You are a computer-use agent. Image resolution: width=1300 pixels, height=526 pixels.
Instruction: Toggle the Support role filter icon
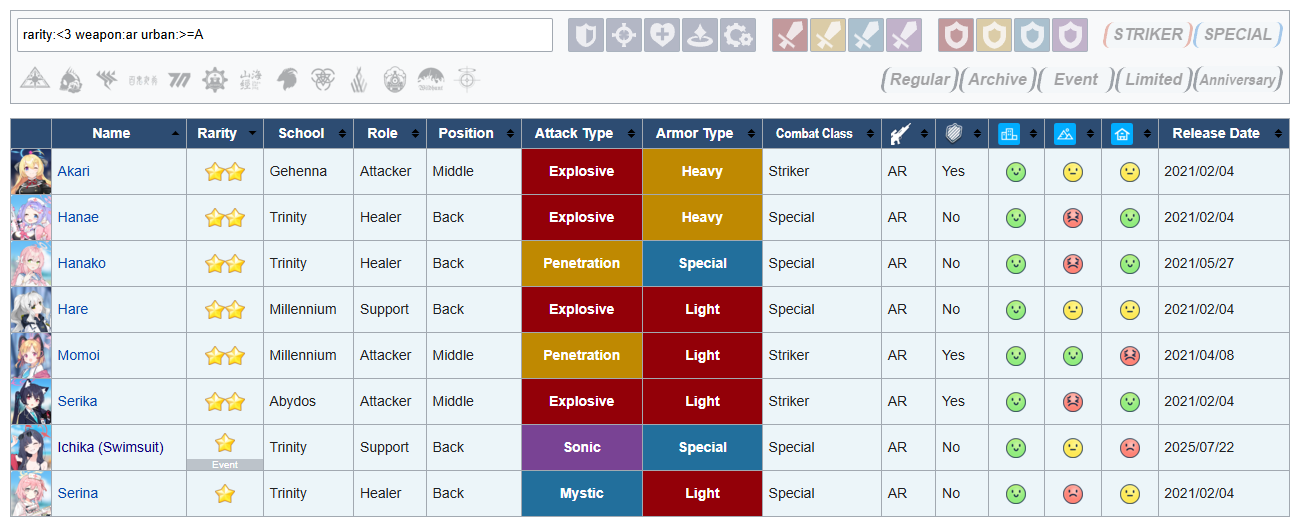coord(700,35)
